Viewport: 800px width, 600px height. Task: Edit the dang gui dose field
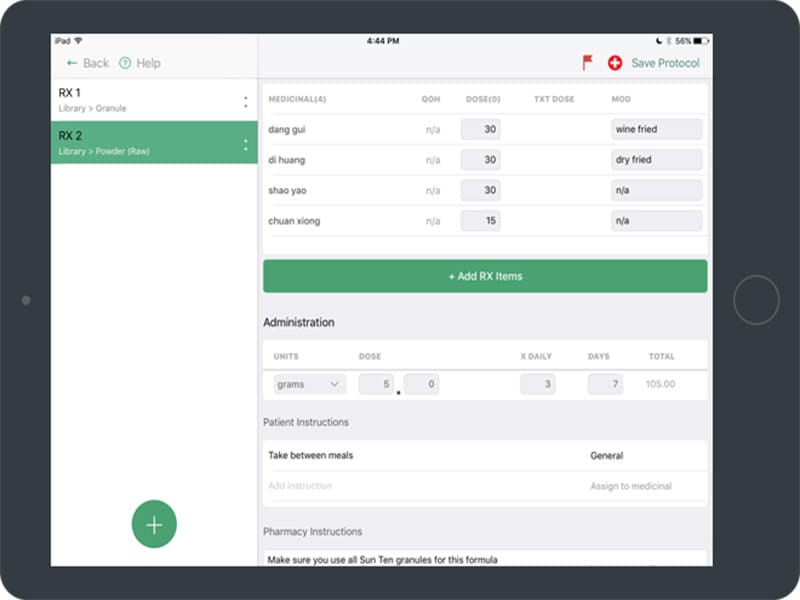tap(480, 129)
